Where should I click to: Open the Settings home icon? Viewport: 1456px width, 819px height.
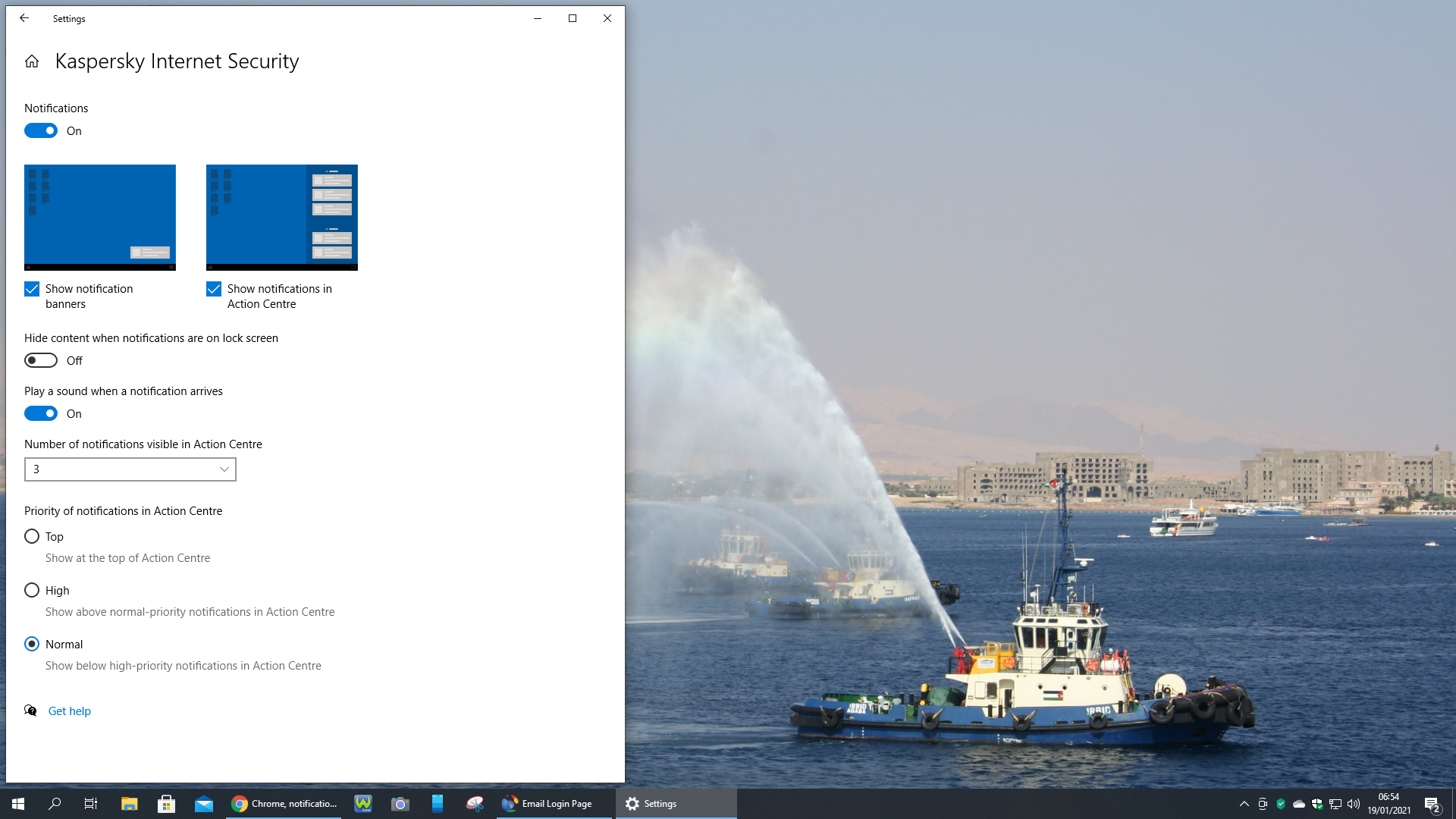tap(32, 61)
